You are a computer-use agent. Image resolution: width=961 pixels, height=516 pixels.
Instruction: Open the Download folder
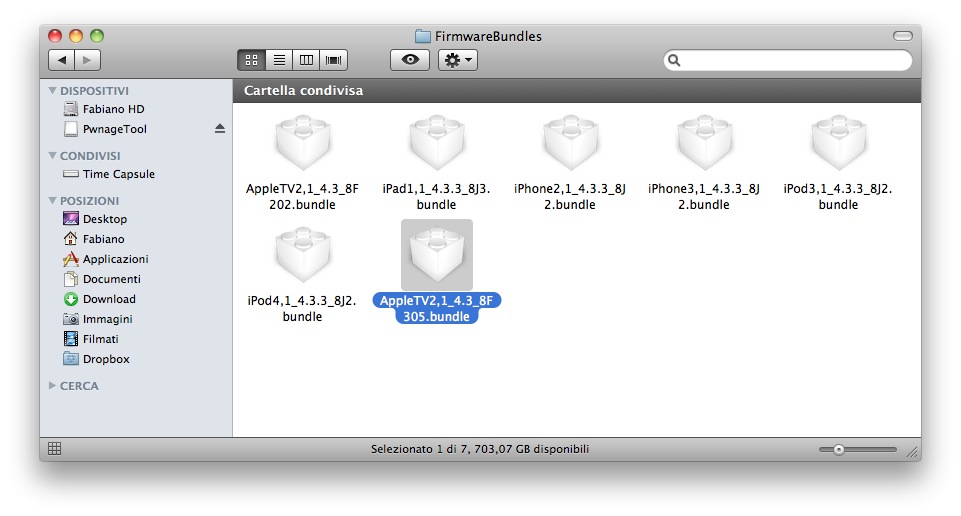coord(108,299)
